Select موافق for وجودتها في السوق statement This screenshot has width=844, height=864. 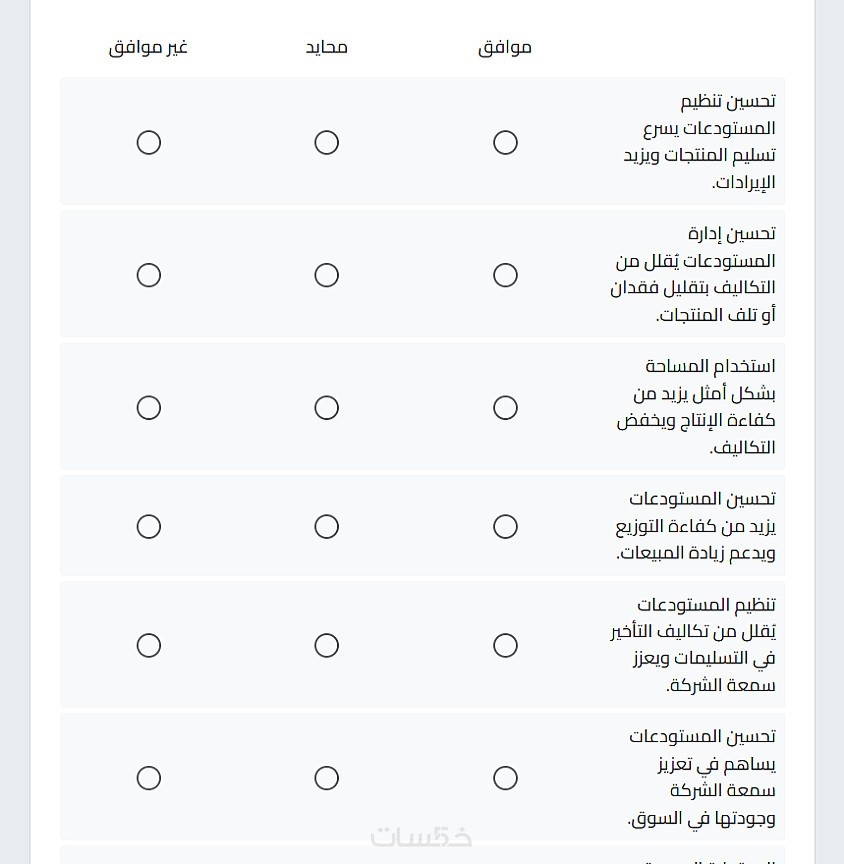click(505, 778)
